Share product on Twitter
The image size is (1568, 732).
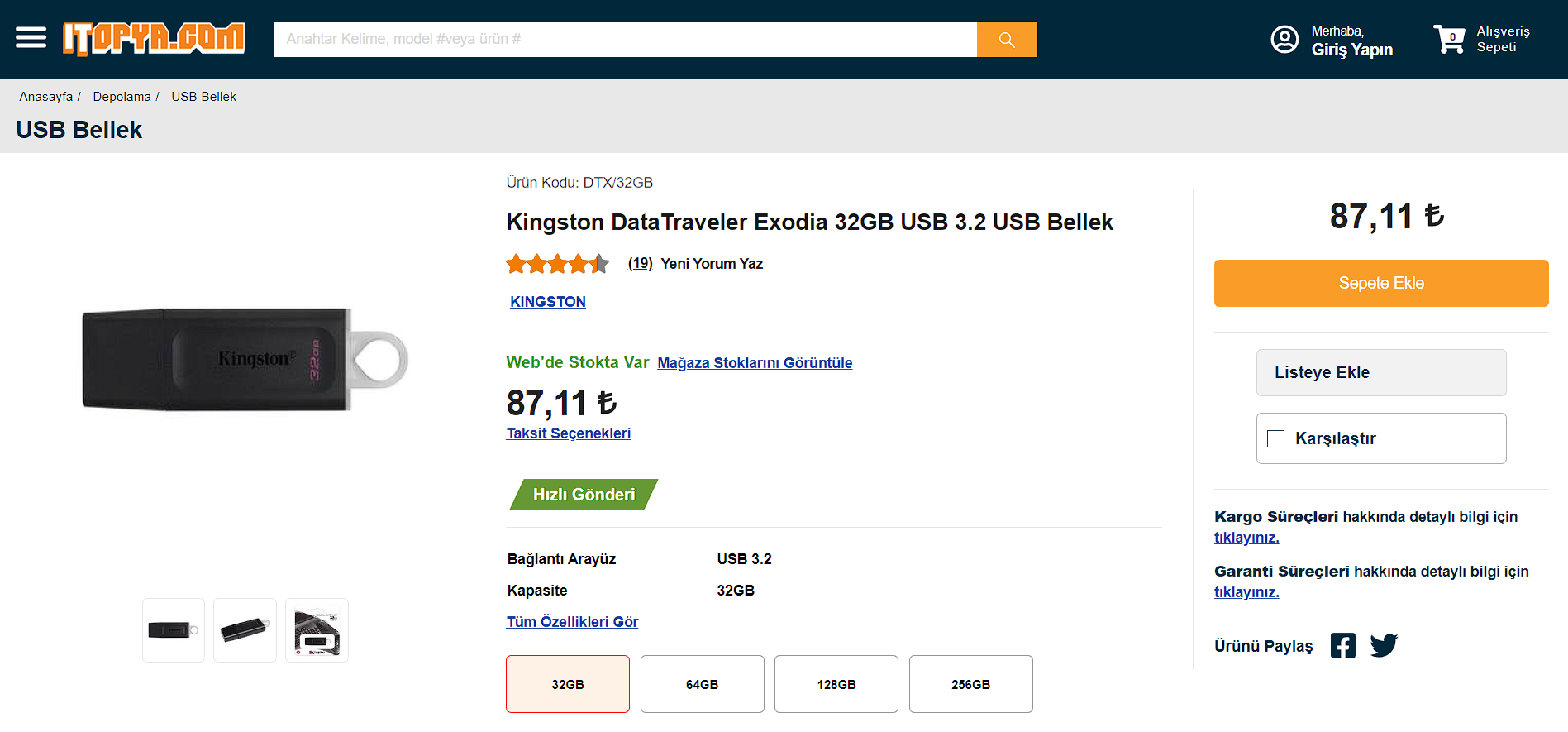click(1384, 645)
